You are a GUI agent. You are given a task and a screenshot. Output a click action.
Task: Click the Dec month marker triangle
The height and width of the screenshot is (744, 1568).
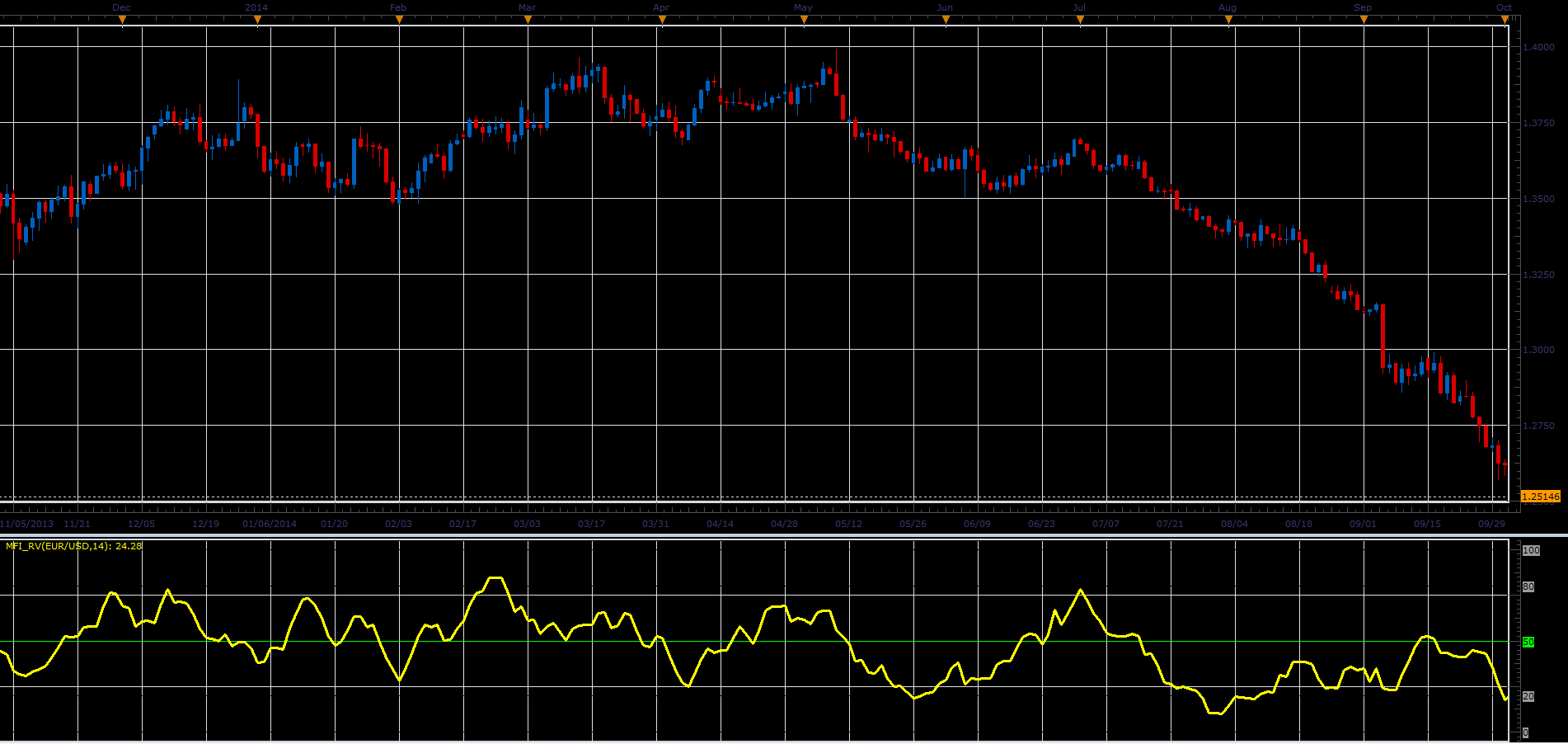pyautogui.click(x=122, y=21)
